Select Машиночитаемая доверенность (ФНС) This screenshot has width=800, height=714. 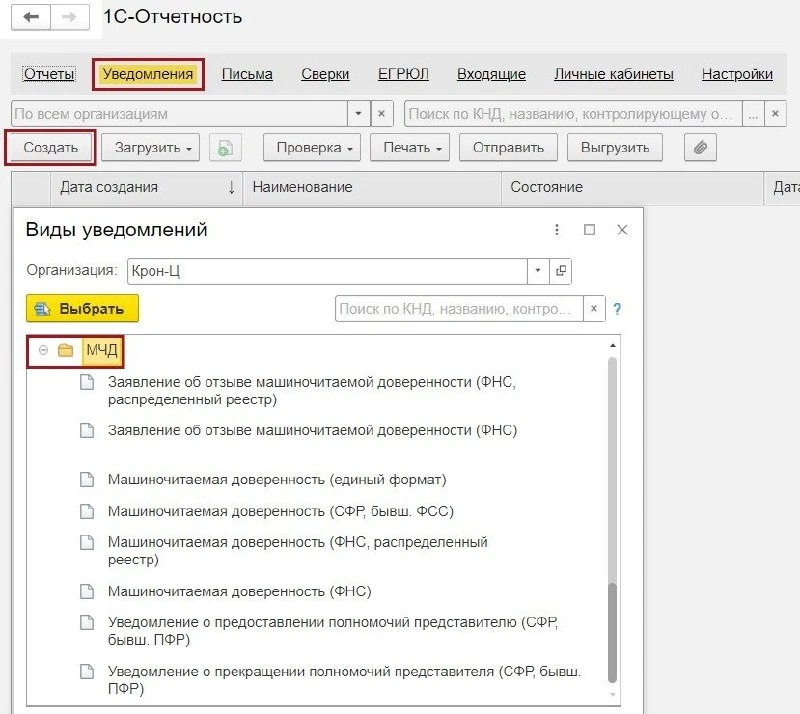tap(239, 591)
